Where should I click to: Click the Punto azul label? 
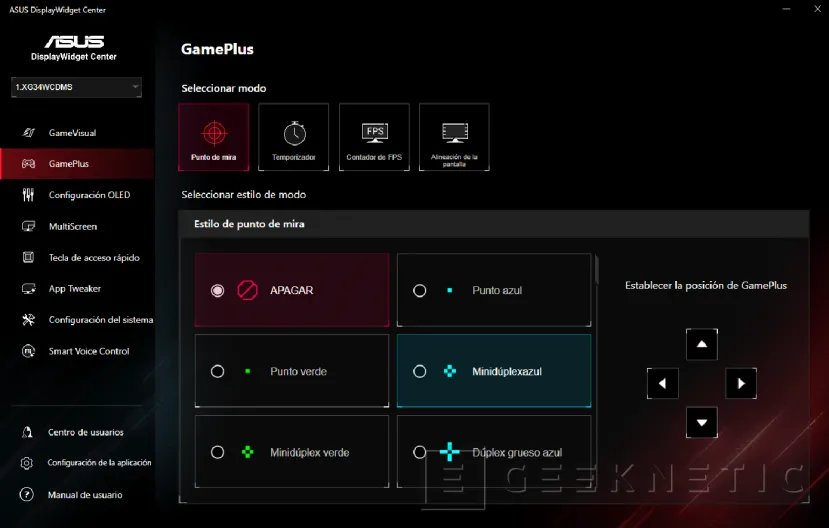point(497,290)
